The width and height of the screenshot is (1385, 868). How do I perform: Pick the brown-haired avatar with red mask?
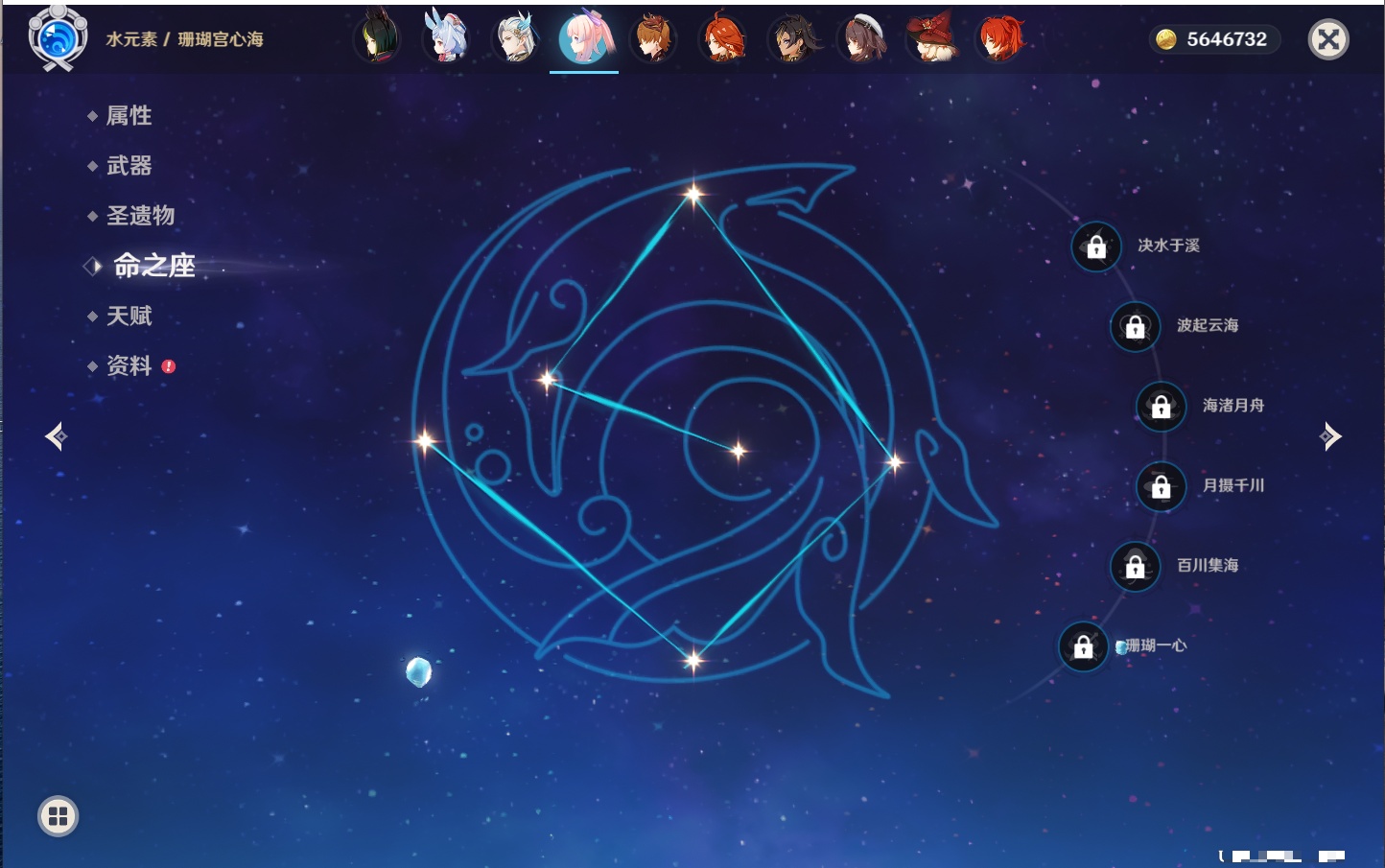(x=653, y=38)
